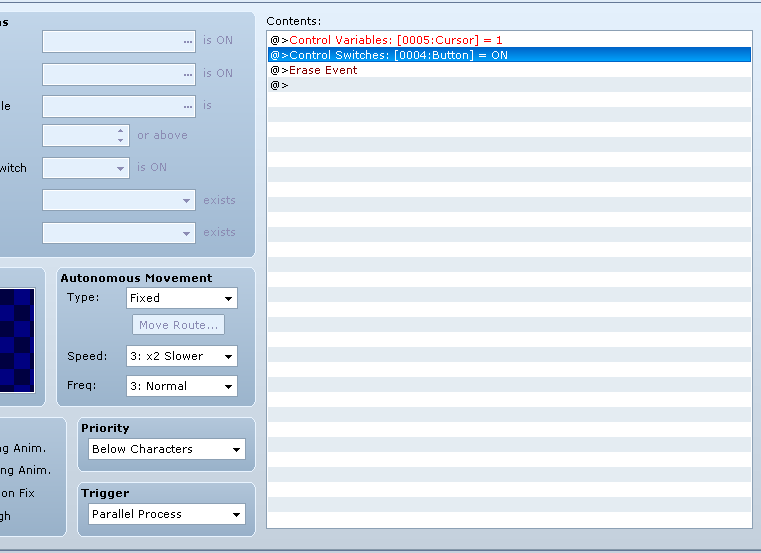Click the first switch condition field
Viewport: 761px width, 553px height.
(119, 41)
